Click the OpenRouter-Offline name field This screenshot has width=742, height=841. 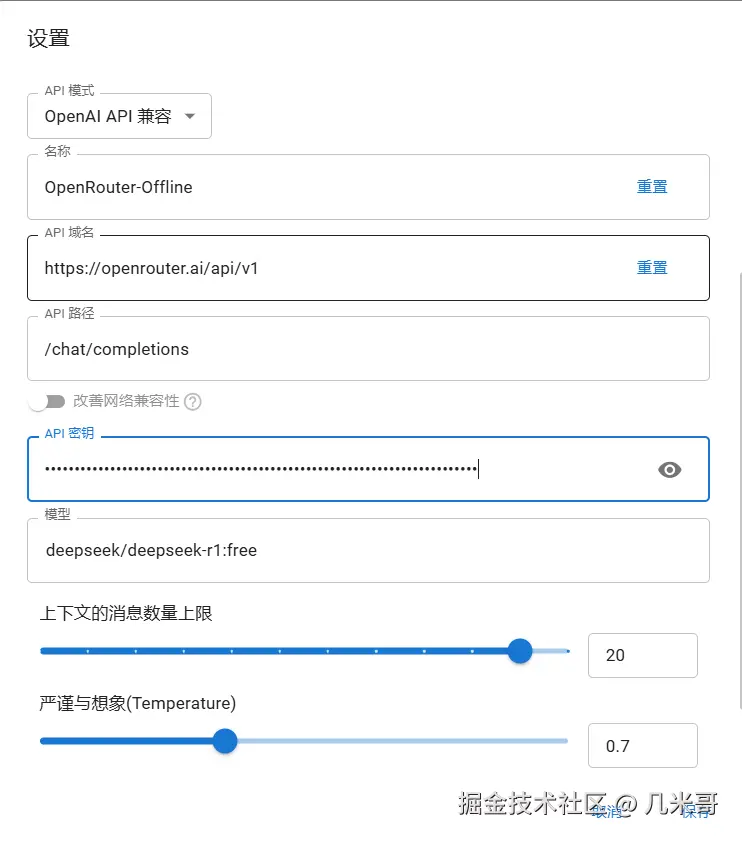point(300,187)
